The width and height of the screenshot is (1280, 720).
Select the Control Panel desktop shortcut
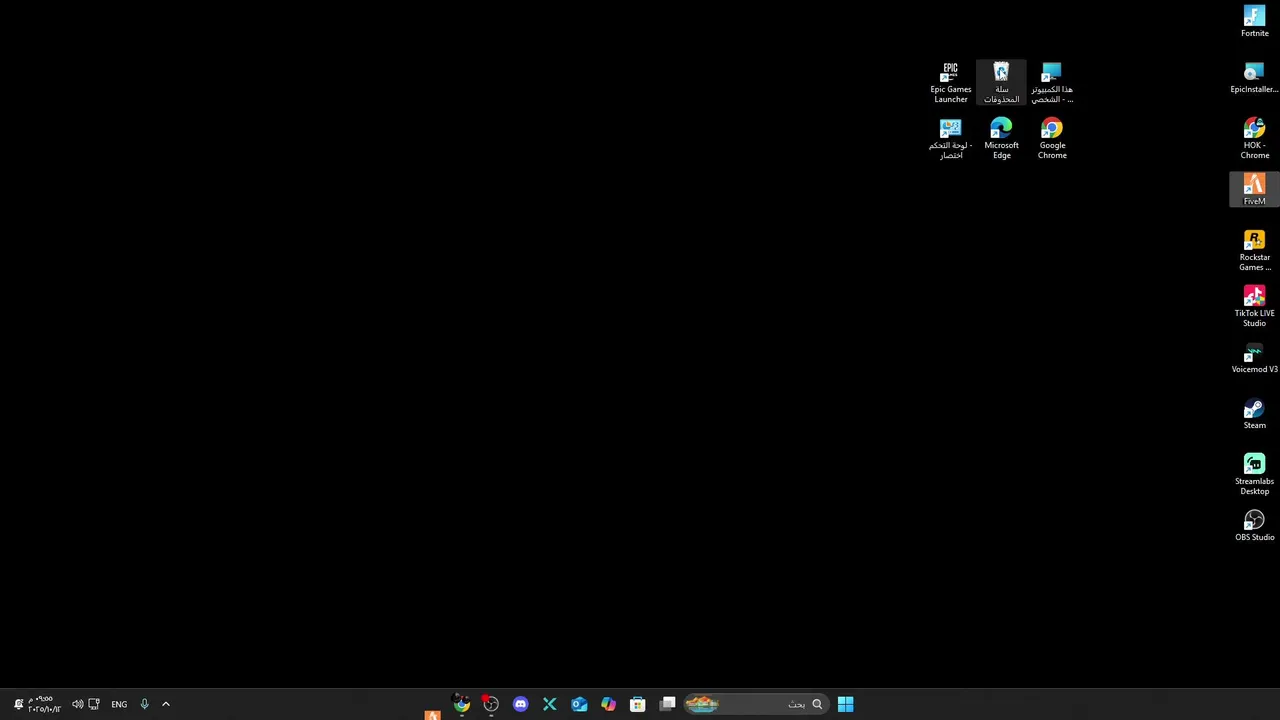click(950, 138)
